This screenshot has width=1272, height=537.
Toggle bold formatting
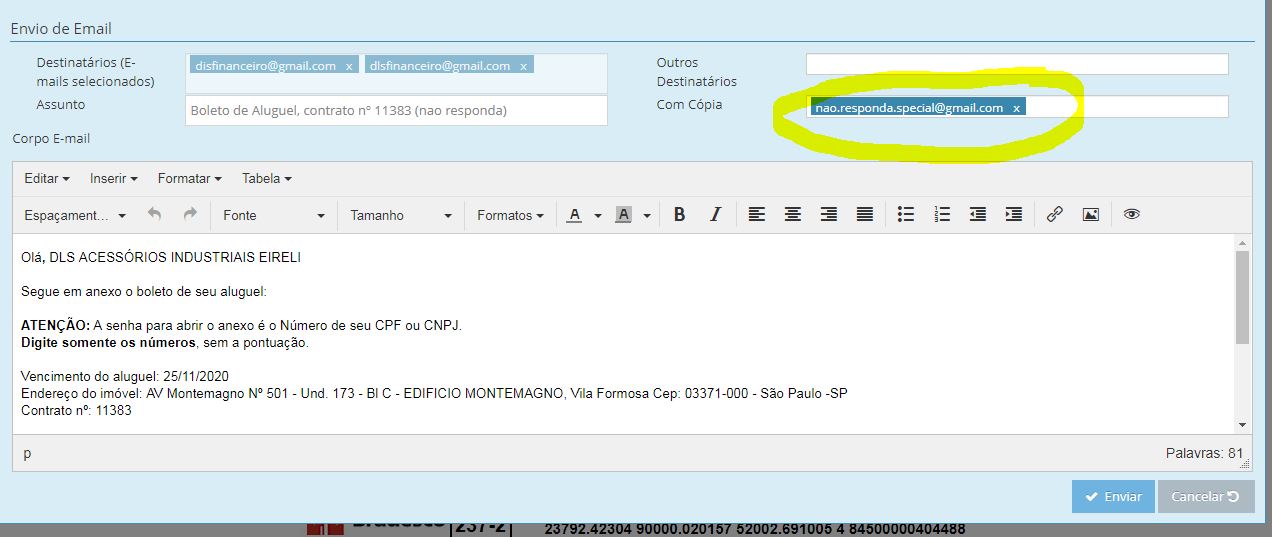click(x=679, y=214)
